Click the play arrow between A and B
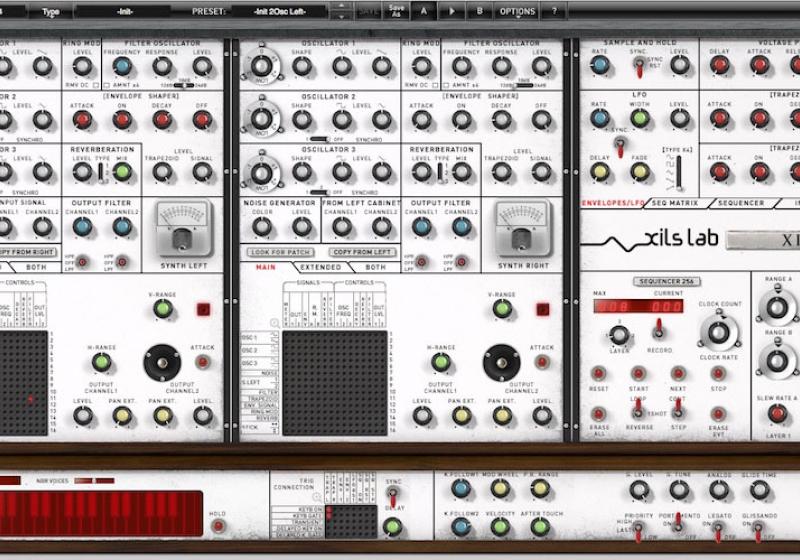800x560 pixels. [x=452, y=11]
